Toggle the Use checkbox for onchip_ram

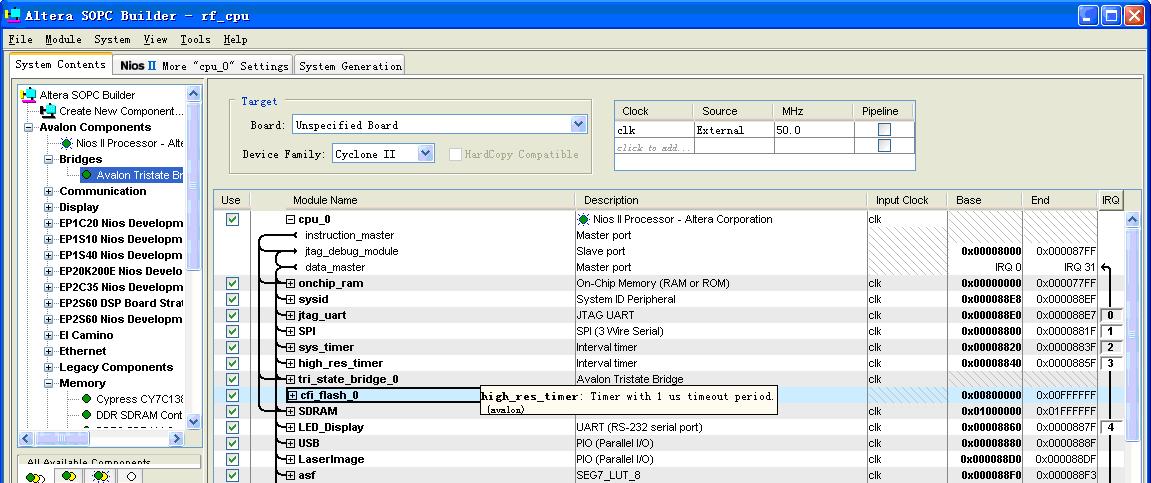(x=232, y=283)
